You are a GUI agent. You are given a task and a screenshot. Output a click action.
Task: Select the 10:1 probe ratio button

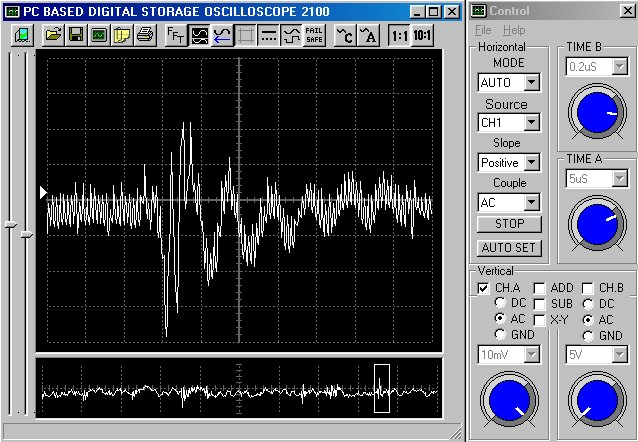pyautogui.click(x=423, y=35)
